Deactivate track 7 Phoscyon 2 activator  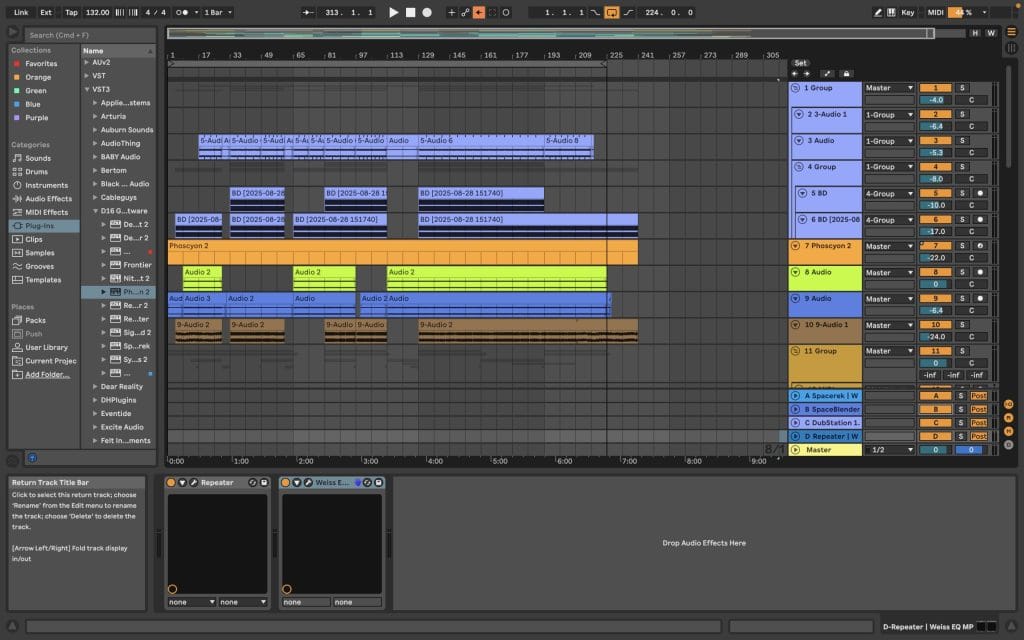[934, 246]
